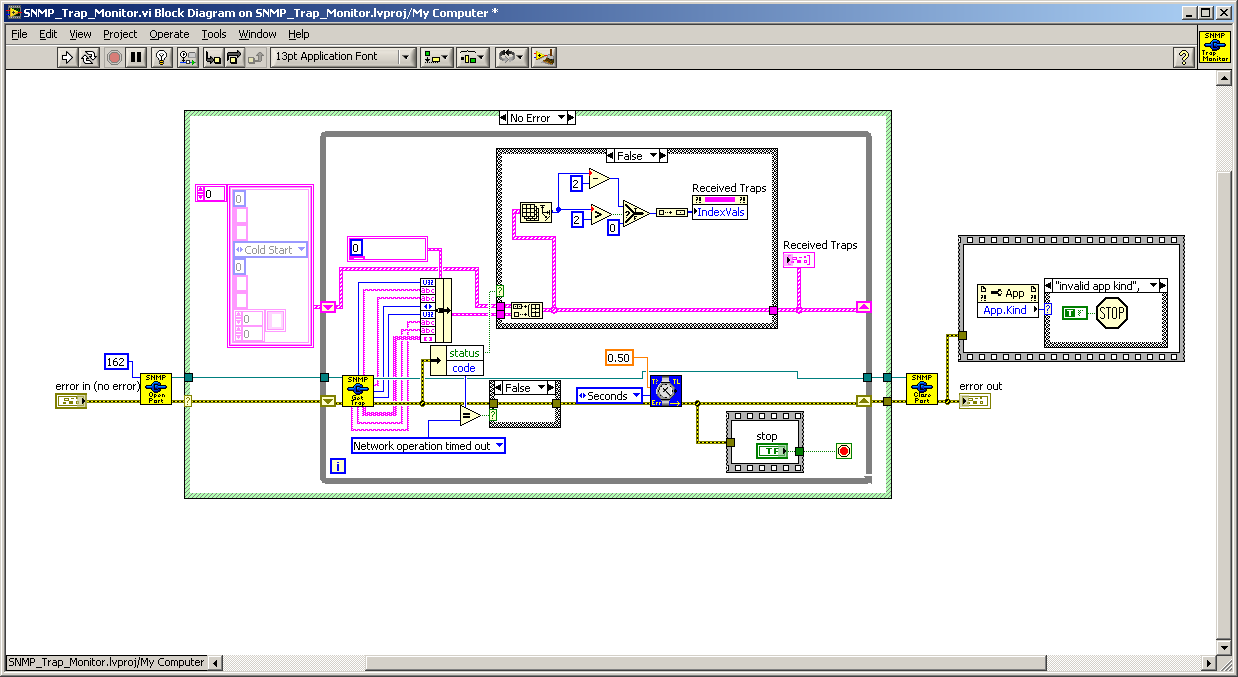The height and width of the screenshot is (677, 1238).
Task: Open the Network operation timed out enum
Action: pos(428,446)
